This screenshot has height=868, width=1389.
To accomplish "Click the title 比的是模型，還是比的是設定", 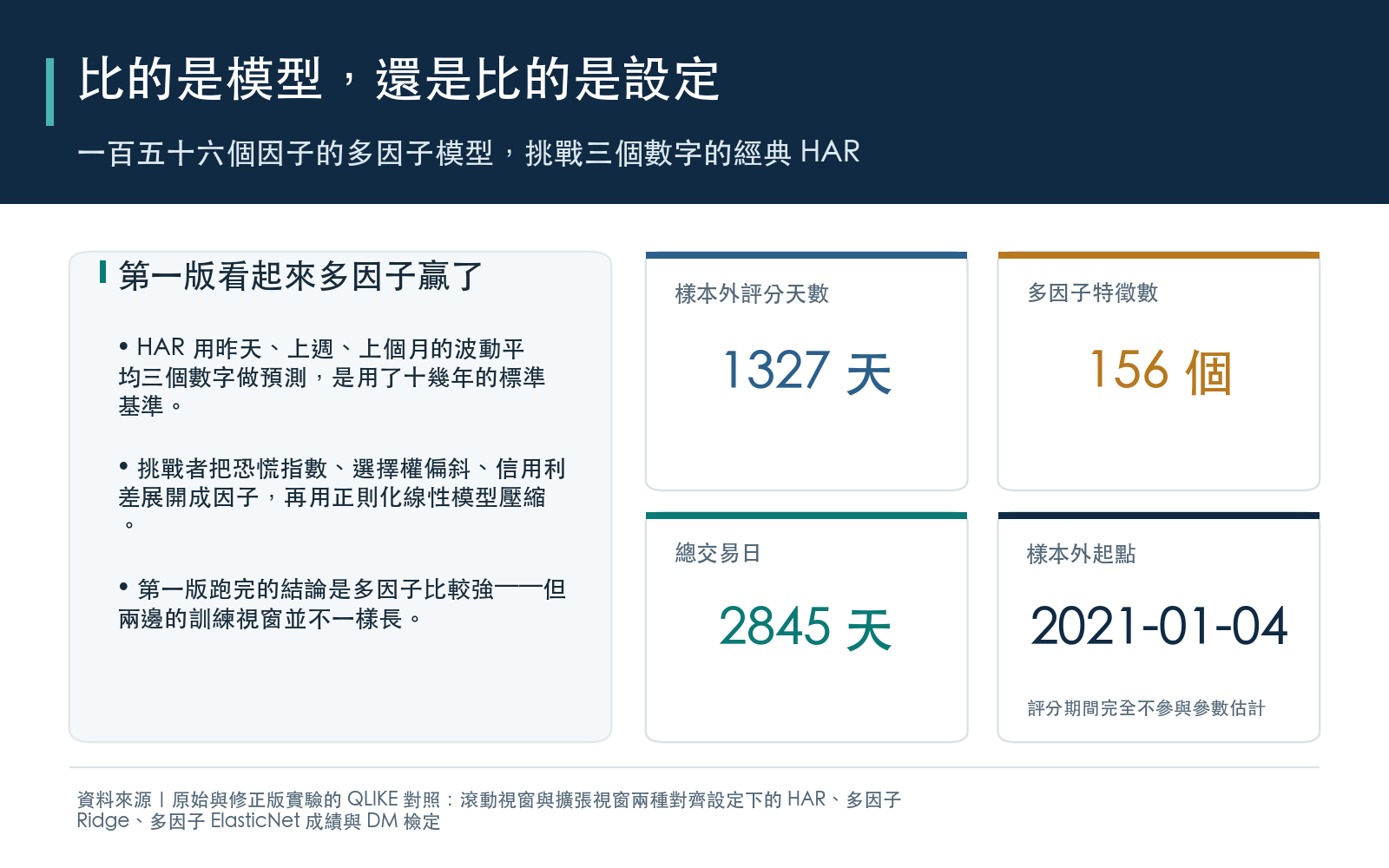I will [x=399, y=80].
